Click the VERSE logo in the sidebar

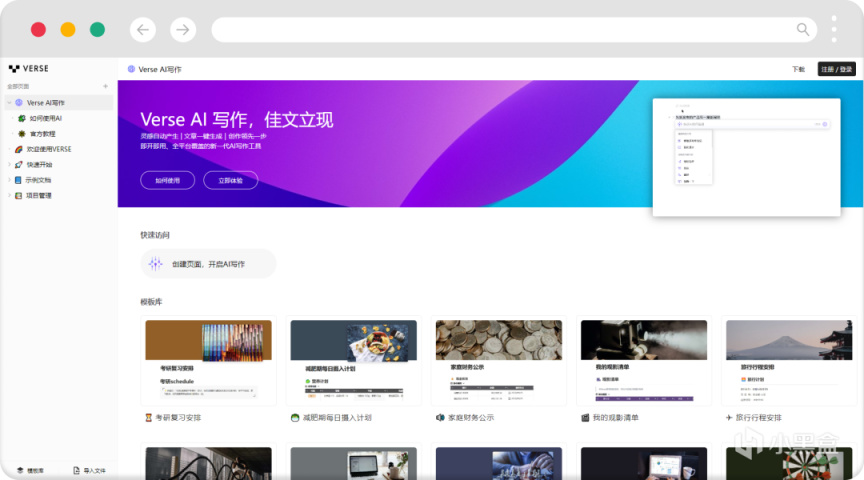tap(29, 68)
